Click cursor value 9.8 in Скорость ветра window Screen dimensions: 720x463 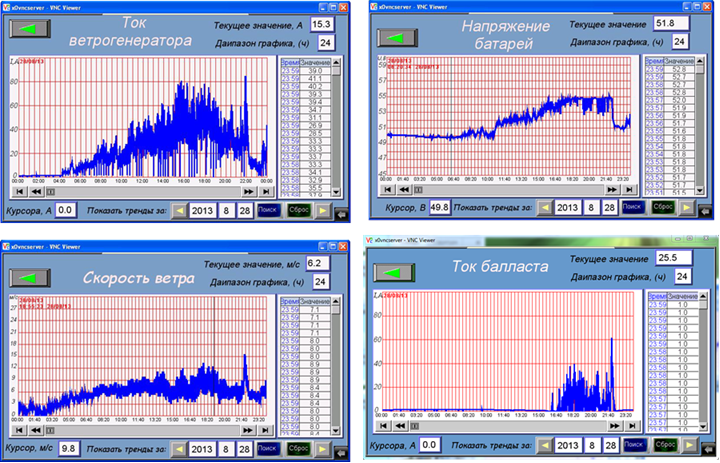[68, 448]
